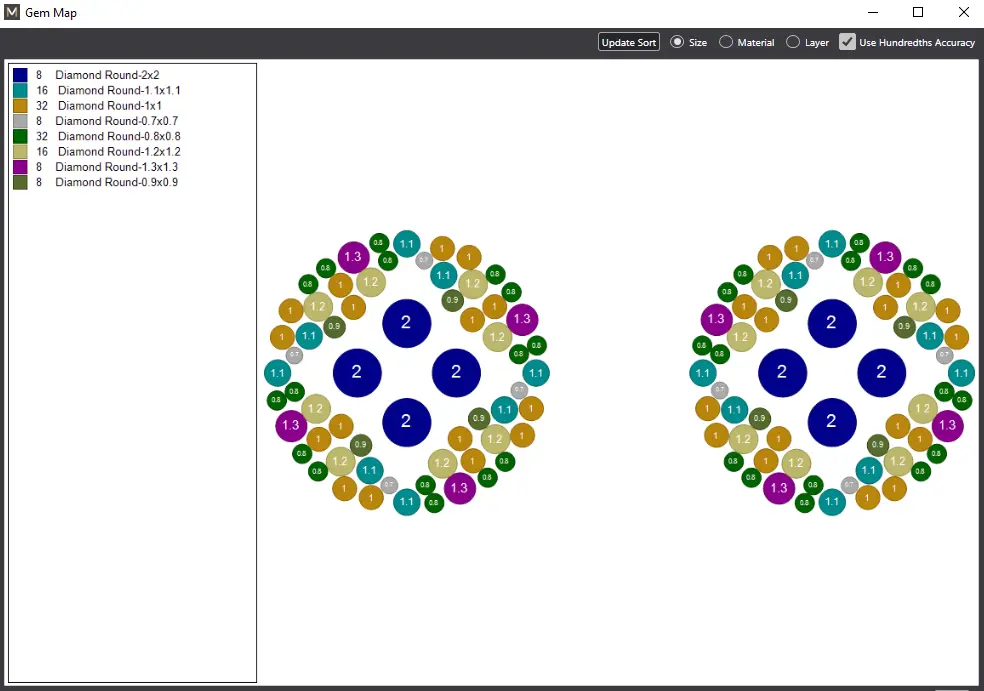Select the Diamond Round-0.8x0.8 legend entry
The width and height of the screenshot is (984, 691).
click(118, 136)
